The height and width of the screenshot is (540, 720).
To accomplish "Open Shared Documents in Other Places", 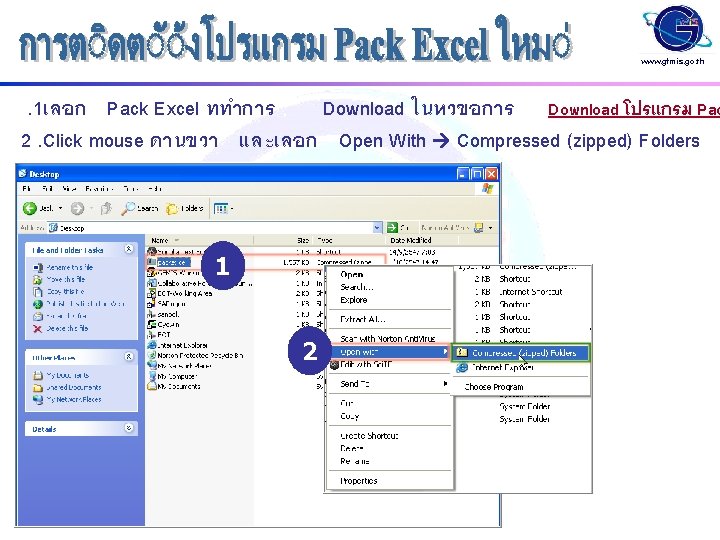I will 68,387.
